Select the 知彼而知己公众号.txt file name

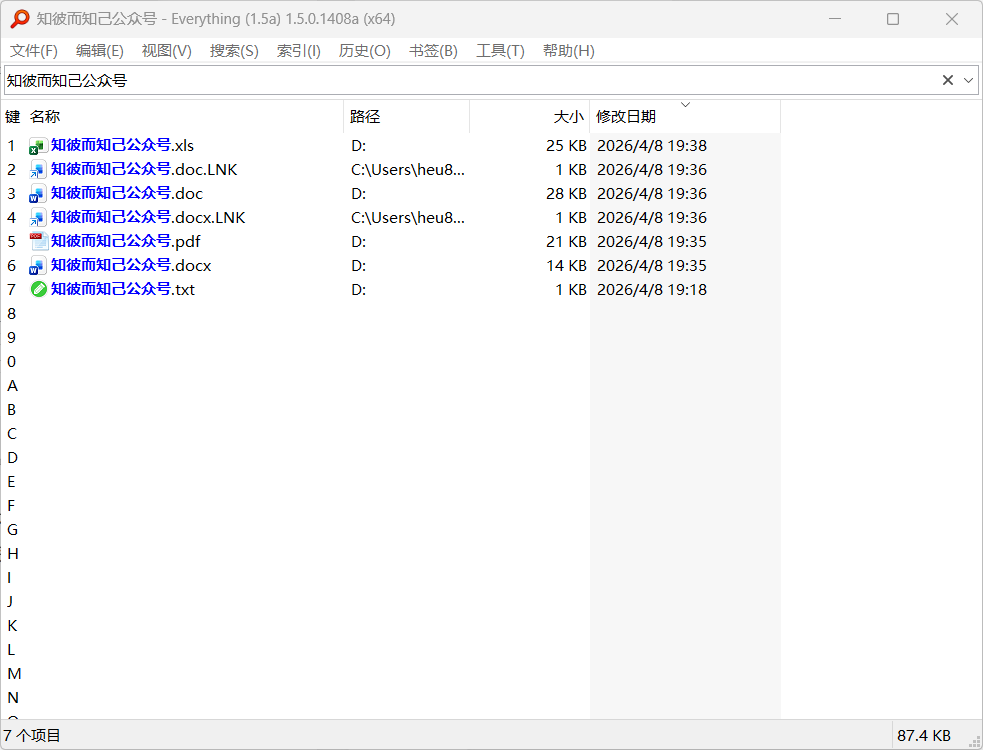coord(123,290)
